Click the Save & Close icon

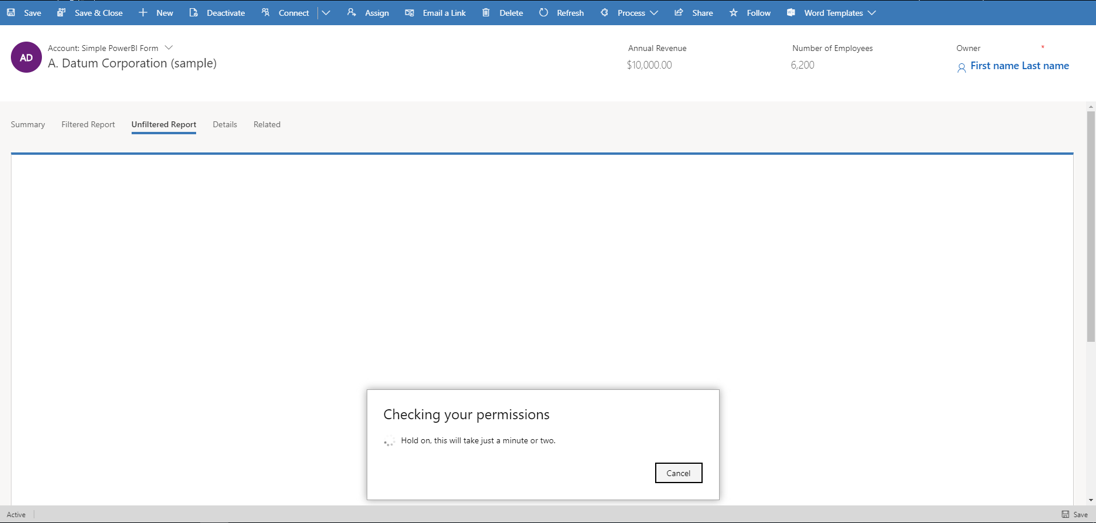click(x=62, y=13)
